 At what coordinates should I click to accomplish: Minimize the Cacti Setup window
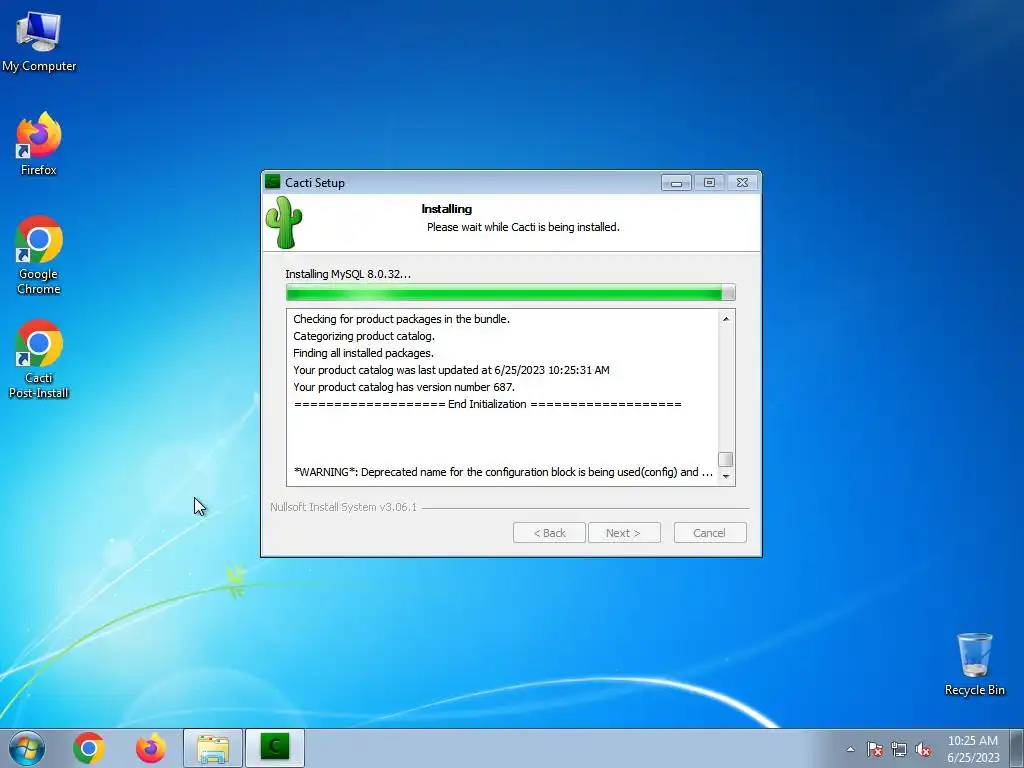click(677, 183)
